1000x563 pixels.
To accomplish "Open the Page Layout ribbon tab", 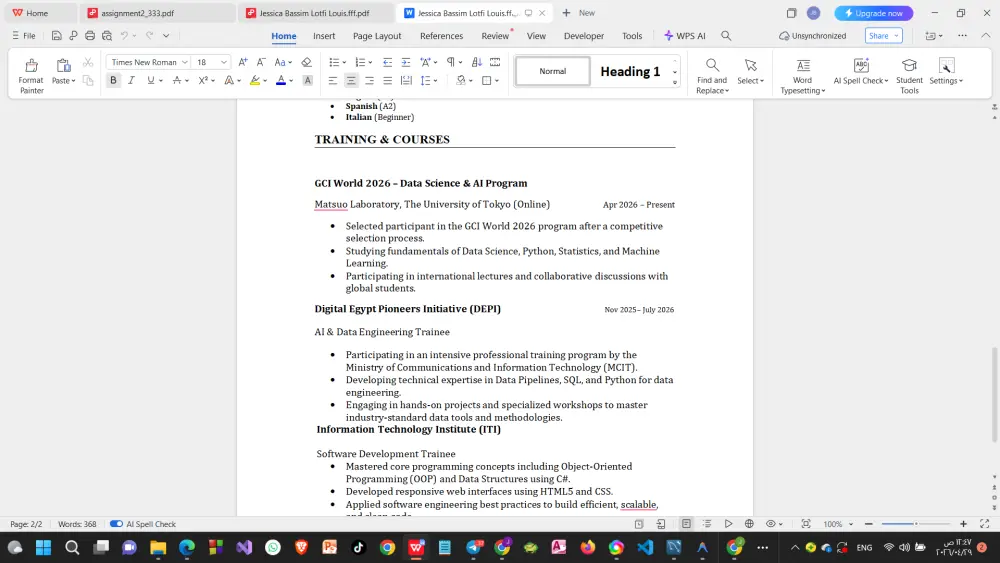I will 377,36.
